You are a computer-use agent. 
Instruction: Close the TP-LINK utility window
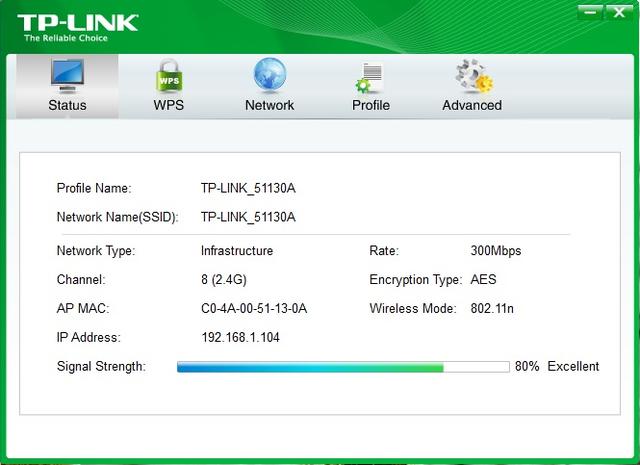click(x=619, y=12)
